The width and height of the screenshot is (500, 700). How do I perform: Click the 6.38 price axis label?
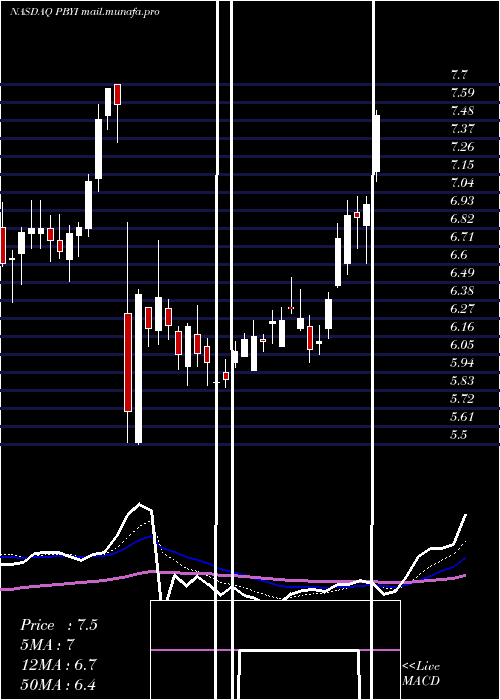pyautogui.click(x=462, y=291)
